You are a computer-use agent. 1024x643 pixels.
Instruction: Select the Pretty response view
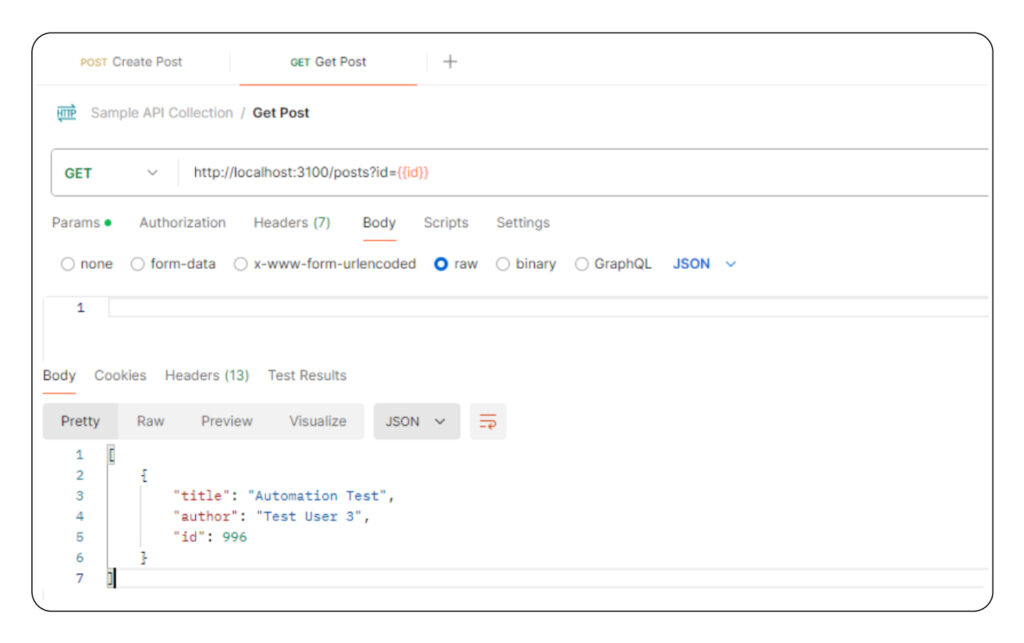(x=80, y=422)
